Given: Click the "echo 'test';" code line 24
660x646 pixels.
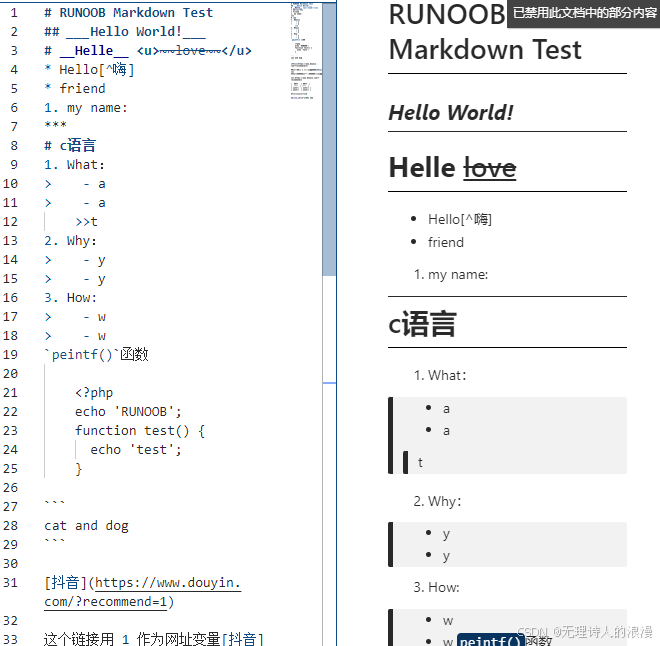Looking at the screenshot, I should [136, 449].
